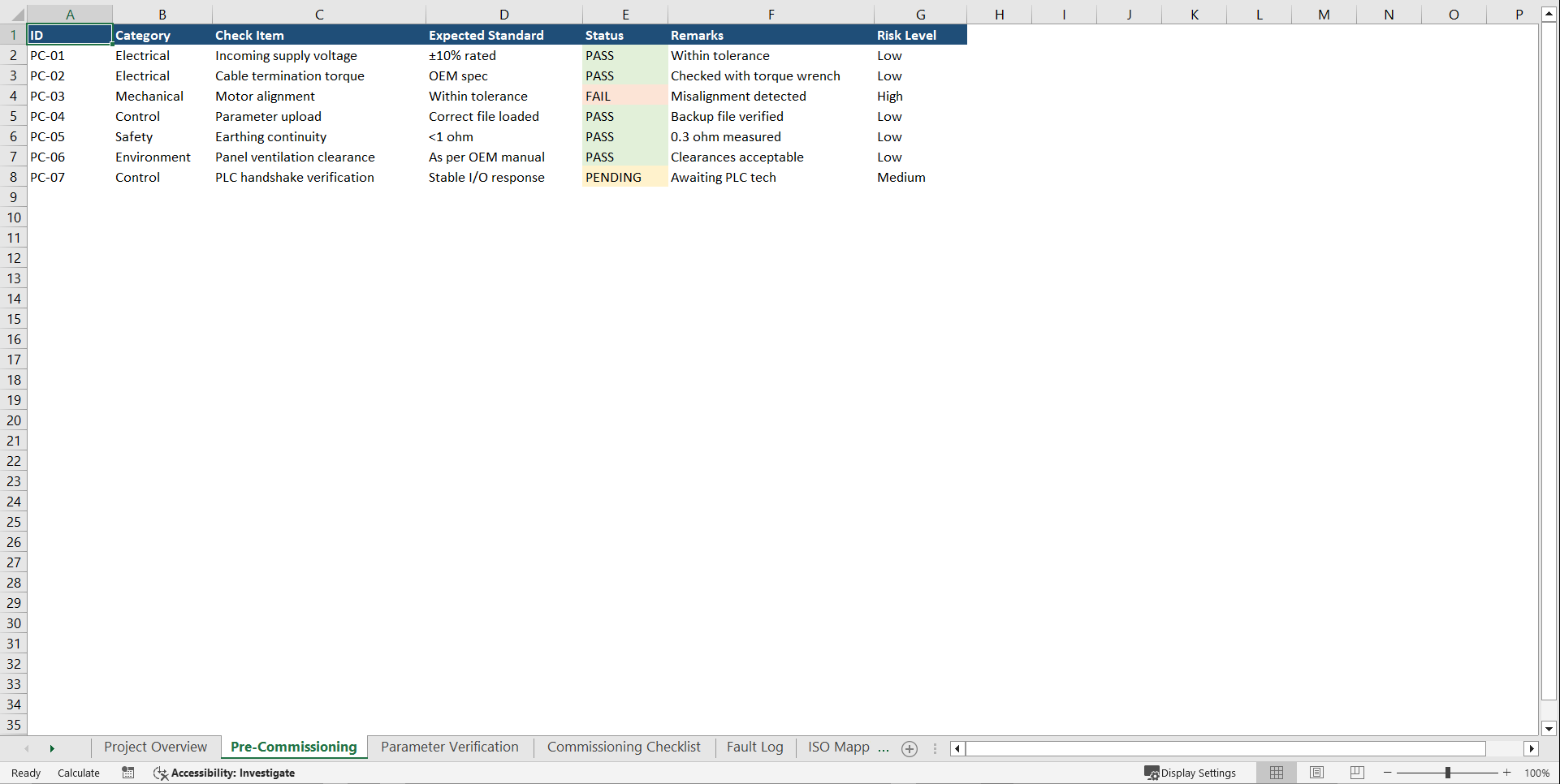The width and height of the screenshot is (1560, 784).
Task: Switch to the Project Overview sheet
Action: (x=154, y=747)
